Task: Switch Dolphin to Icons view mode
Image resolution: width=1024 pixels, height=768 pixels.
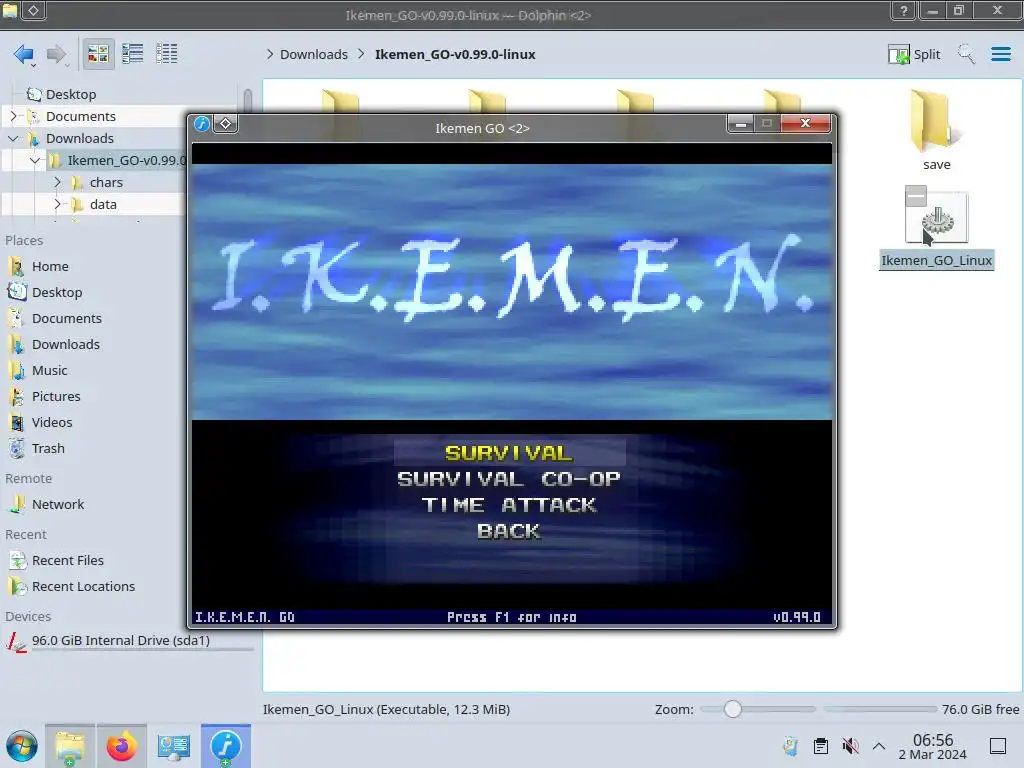Action: click(x=98, y=54)
